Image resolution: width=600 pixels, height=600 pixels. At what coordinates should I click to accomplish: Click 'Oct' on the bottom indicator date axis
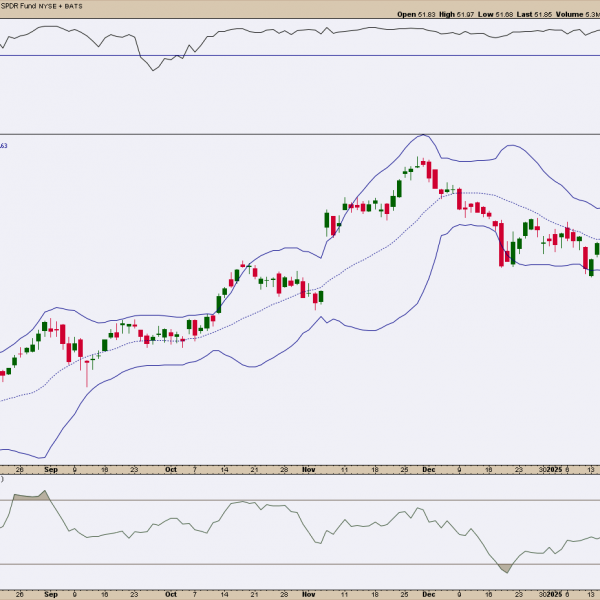(171, 594)
